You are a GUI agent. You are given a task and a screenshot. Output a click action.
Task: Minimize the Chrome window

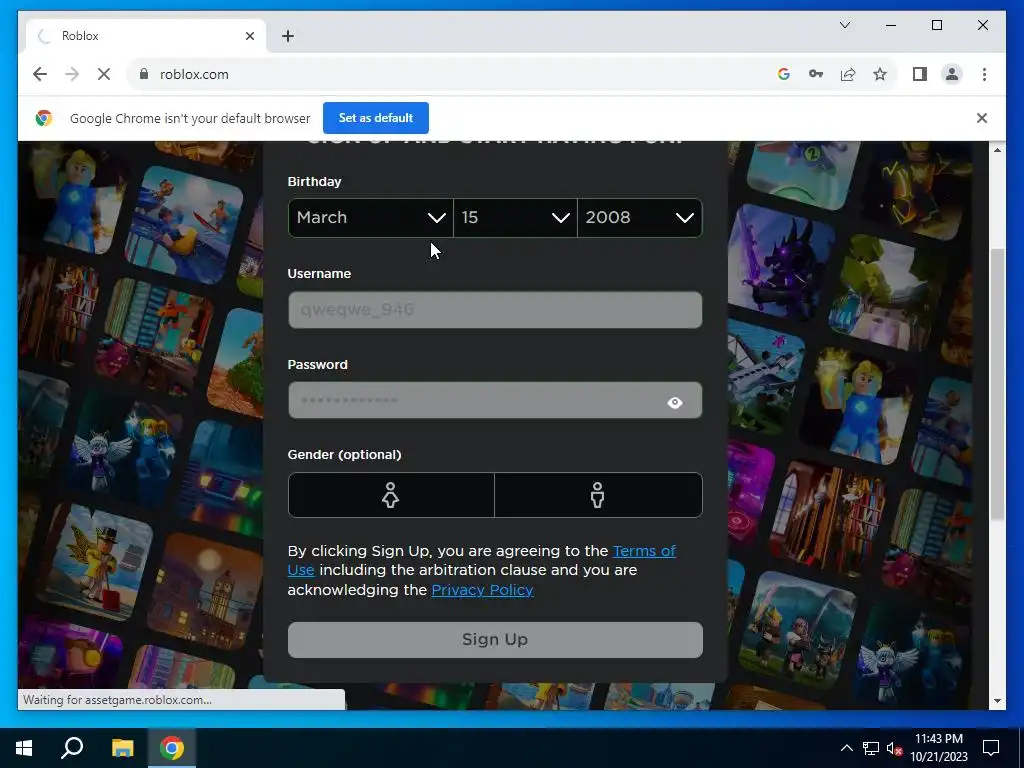pos(891,25)
